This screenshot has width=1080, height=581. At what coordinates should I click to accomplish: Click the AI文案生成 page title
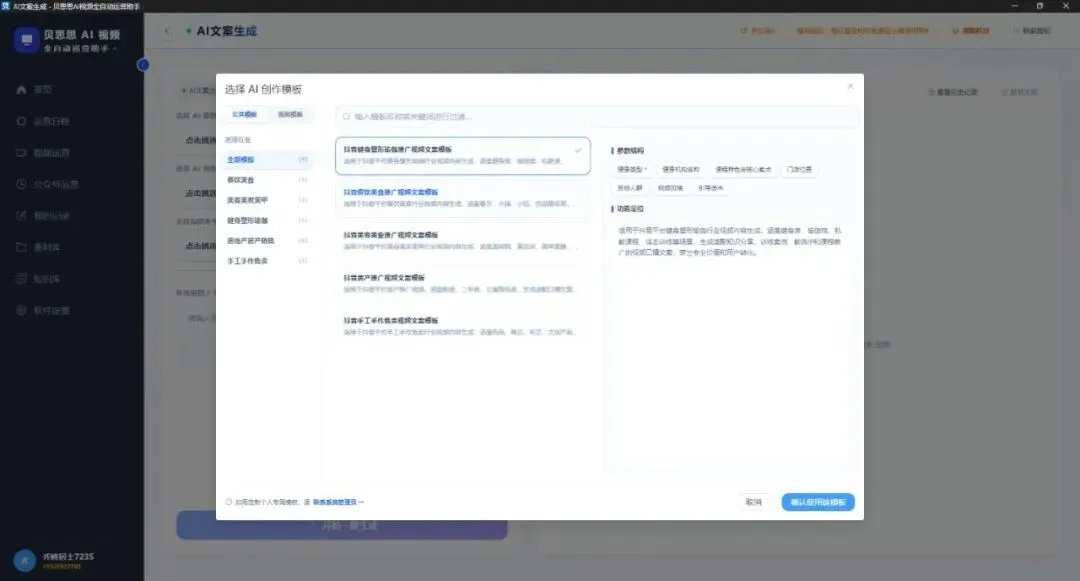pyautogui.click(x=227, y=31)
